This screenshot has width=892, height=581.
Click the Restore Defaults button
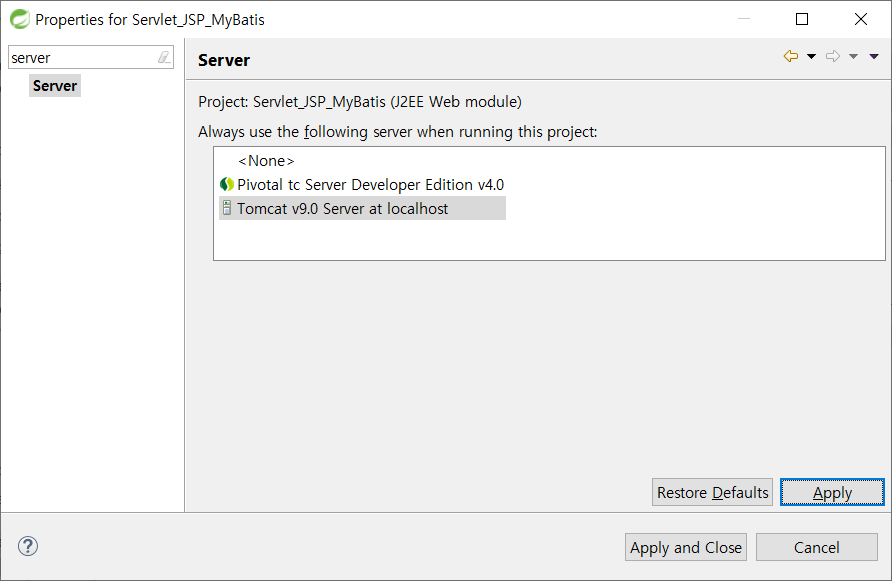tap(712, 492)
